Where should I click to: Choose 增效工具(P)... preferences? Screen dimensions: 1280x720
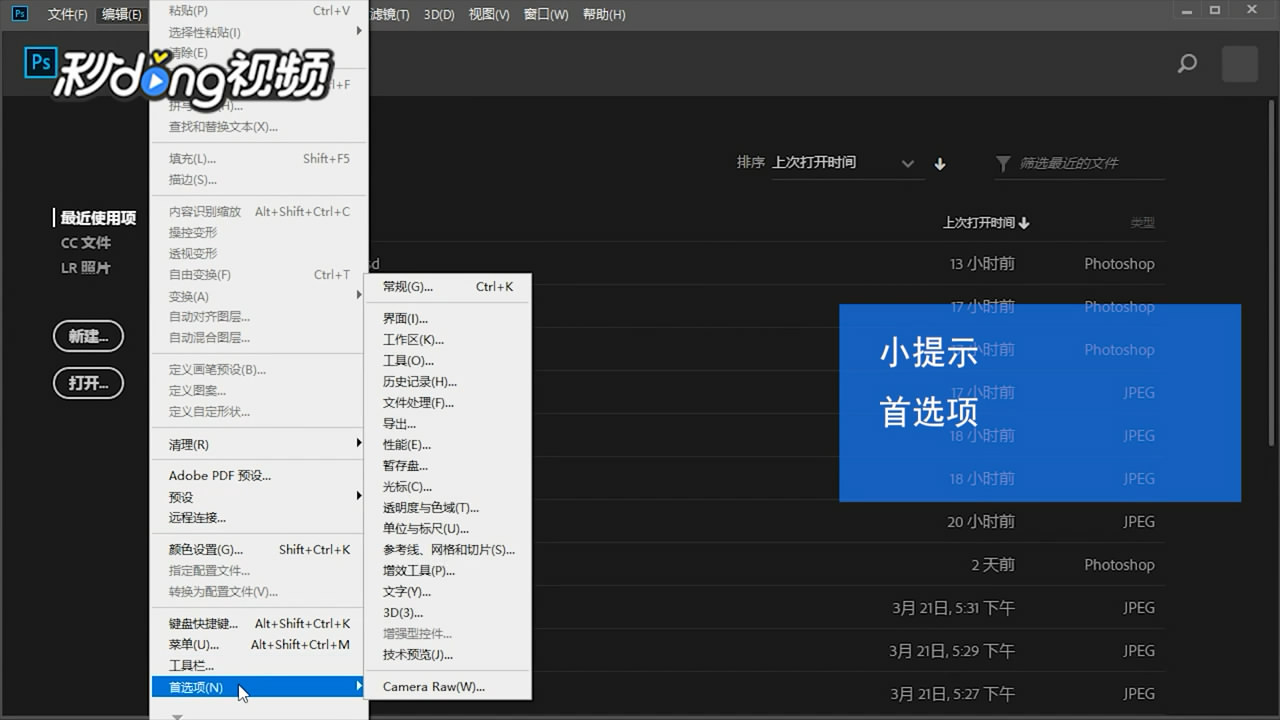pyautogui.click(x=447, y=571)
